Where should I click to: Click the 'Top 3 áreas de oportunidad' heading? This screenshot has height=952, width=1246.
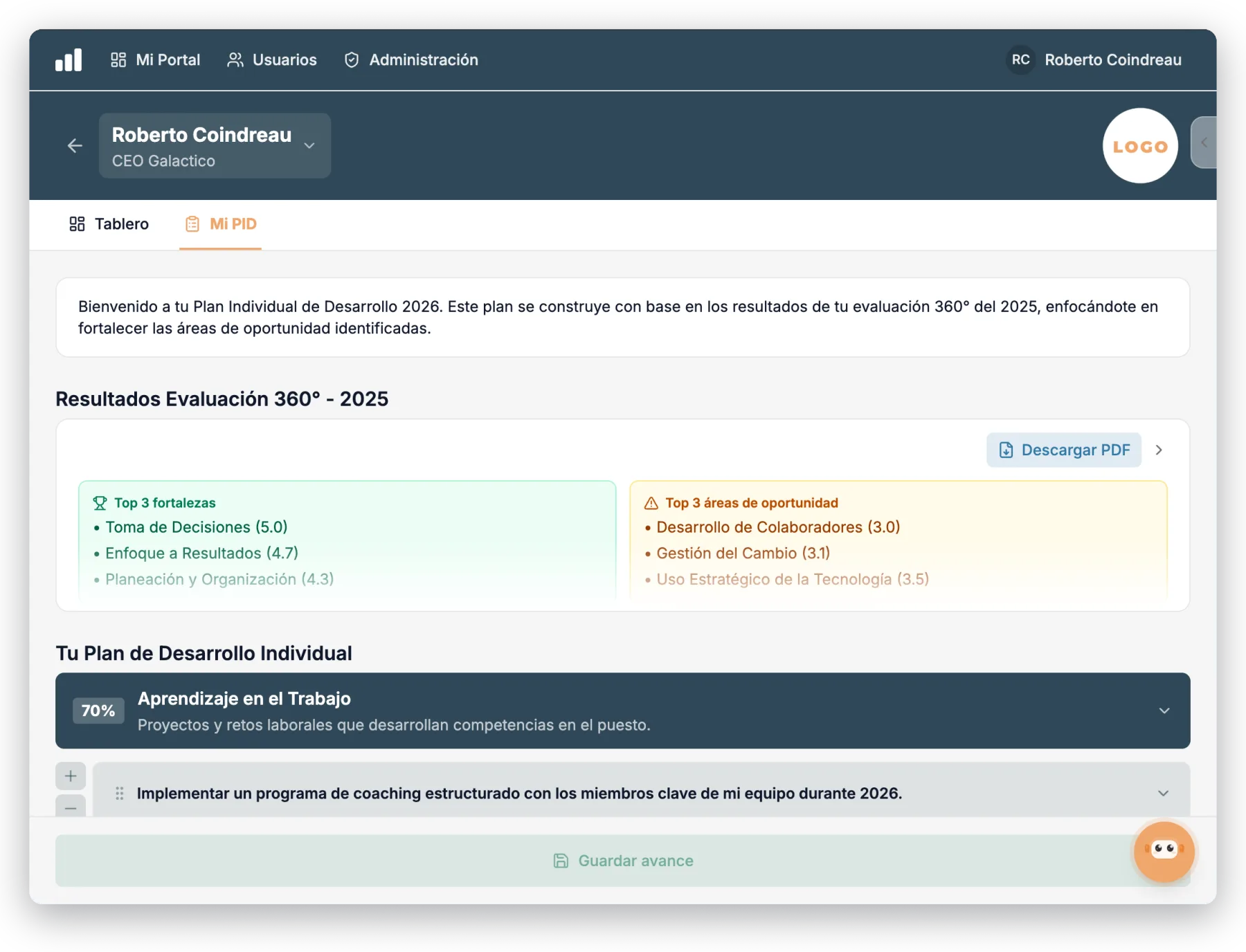[752, 503]
